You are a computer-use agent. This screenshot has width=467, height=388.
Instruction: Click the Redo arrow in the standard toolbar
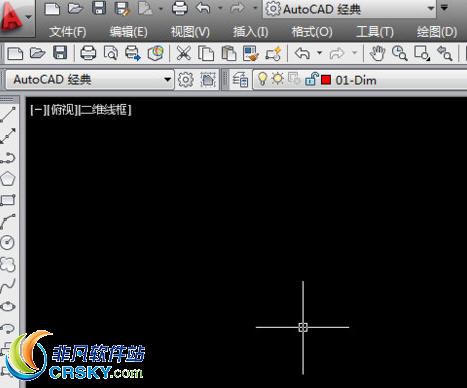[x=337, y=53]
